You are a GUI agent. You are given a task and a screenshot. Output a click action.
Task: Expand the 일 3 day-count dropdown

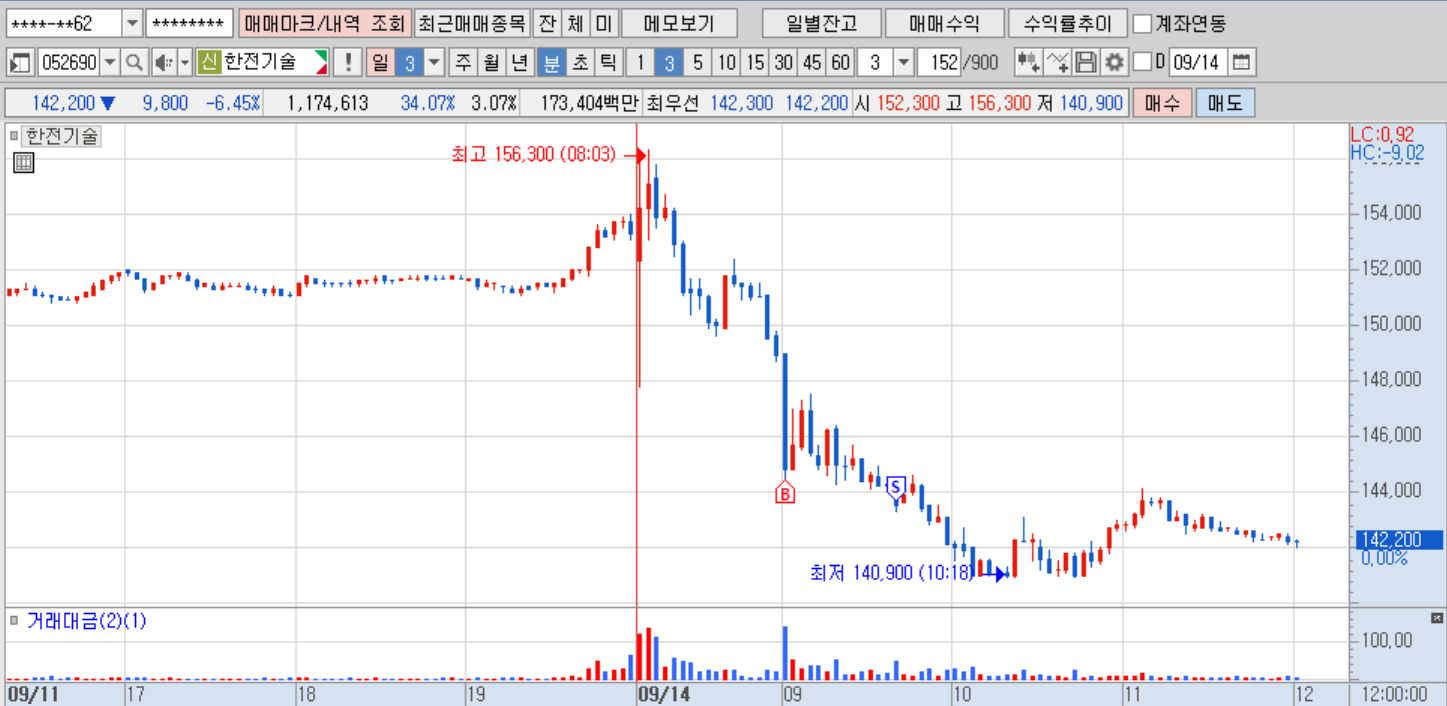tap(434, 63)
